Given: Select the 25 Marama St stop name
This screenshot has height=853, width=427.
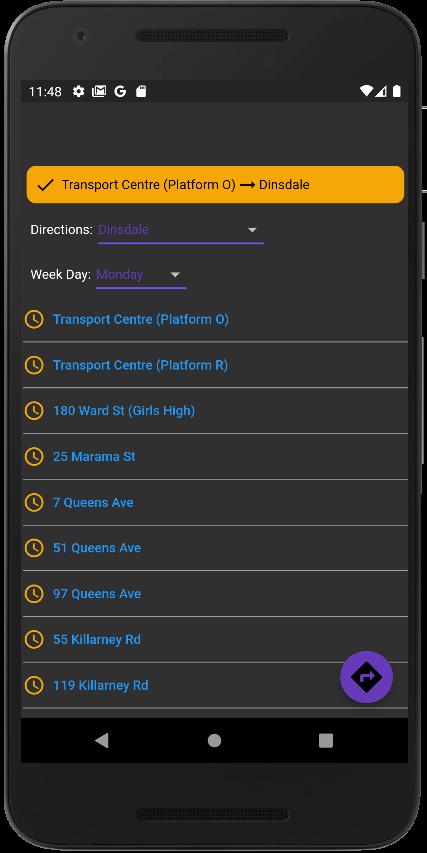Looking at the screenshot, I should [x=94, y=457].
